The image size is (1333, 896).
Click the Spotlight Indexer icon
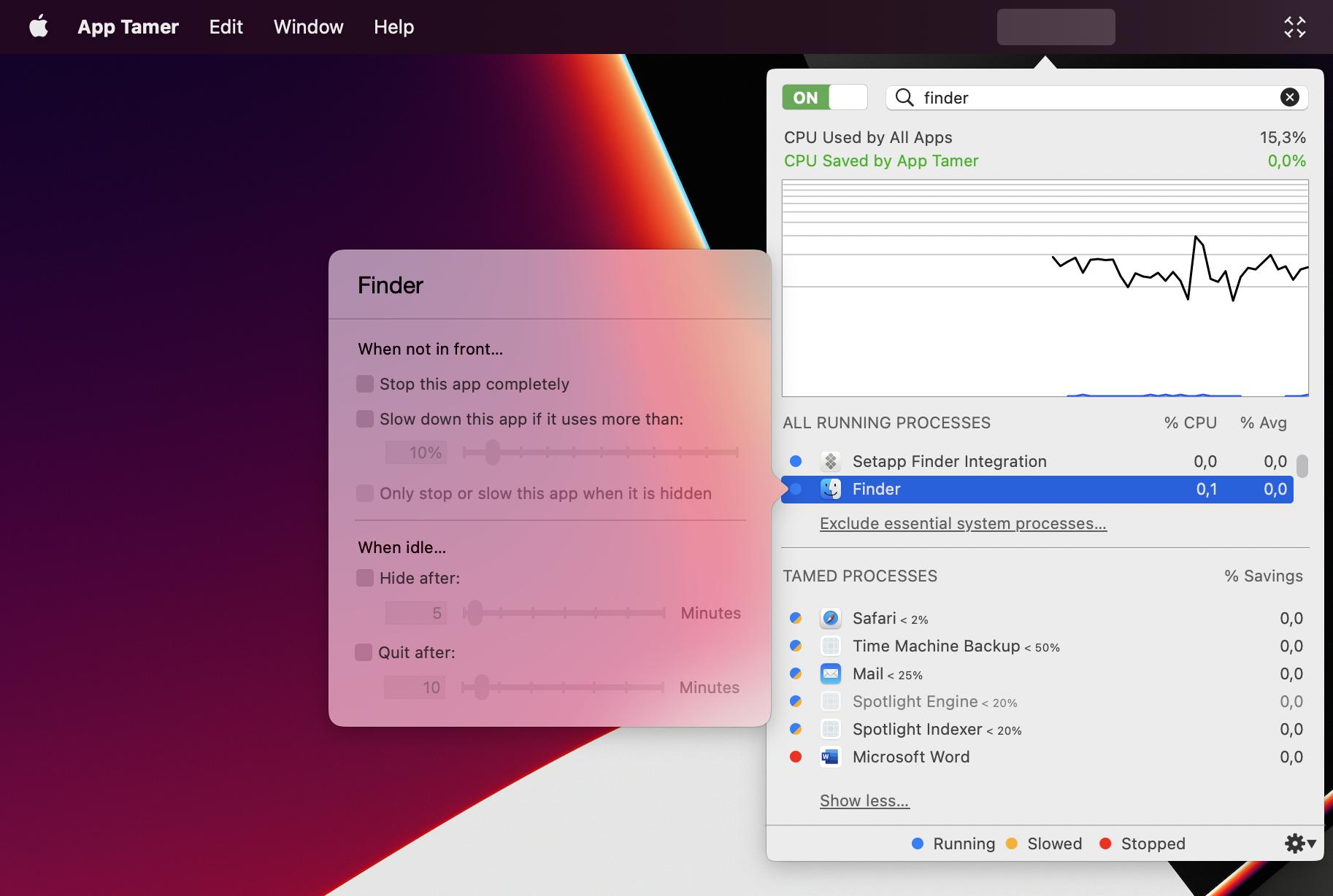tap(831, 729)
